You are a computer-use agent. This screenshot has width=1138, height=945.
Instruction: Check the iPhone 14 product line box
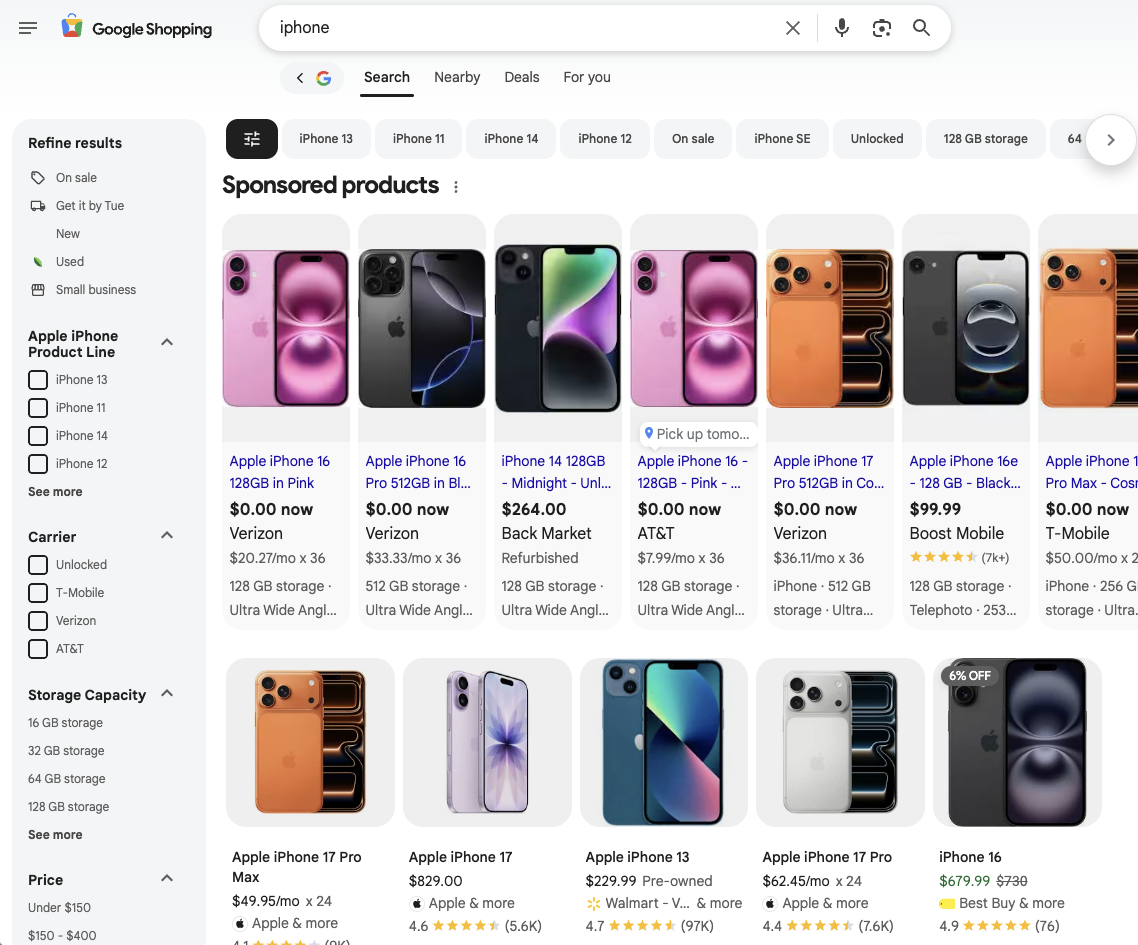38,435
